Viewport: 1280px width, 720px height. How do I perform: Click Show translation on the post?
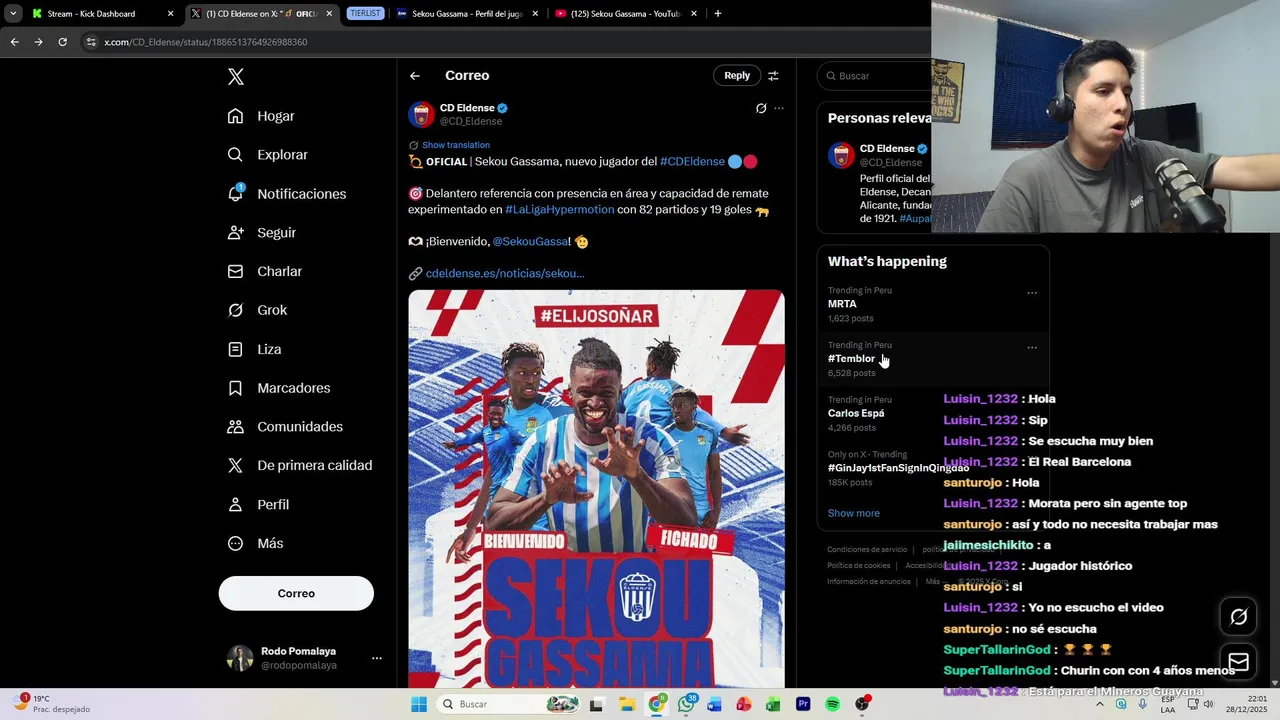pos(456,145)
